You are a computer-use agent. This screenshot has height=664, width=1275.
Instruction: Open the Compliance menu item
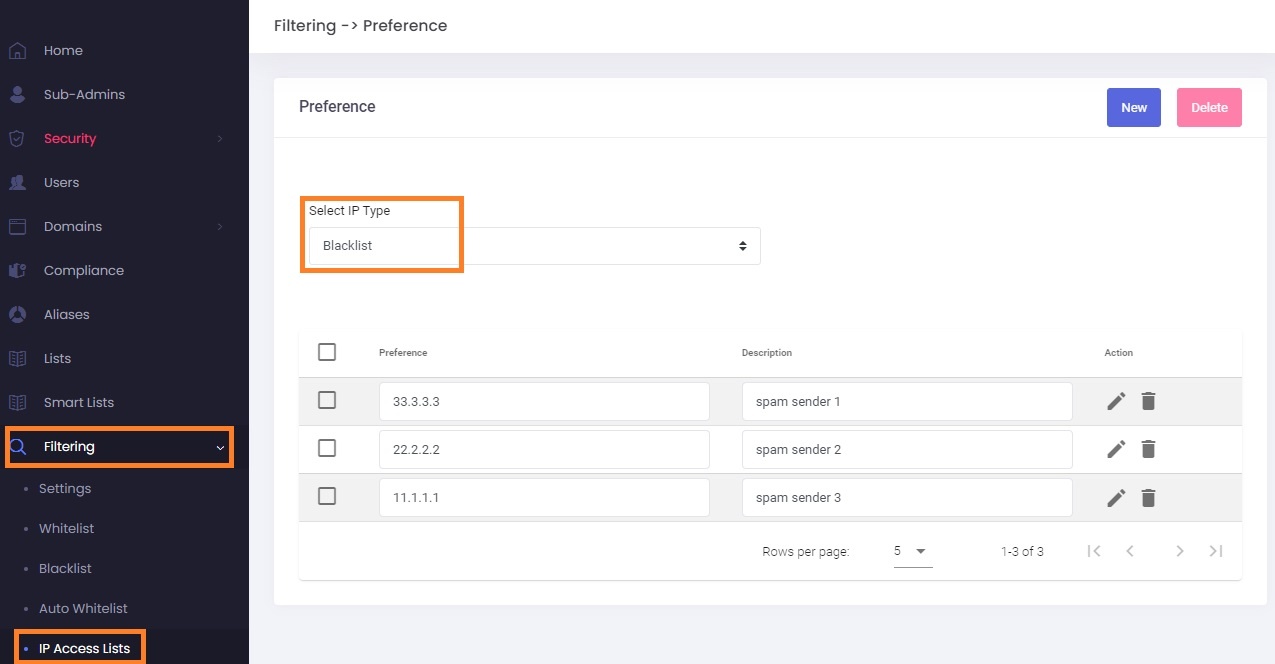pos(84,271)
